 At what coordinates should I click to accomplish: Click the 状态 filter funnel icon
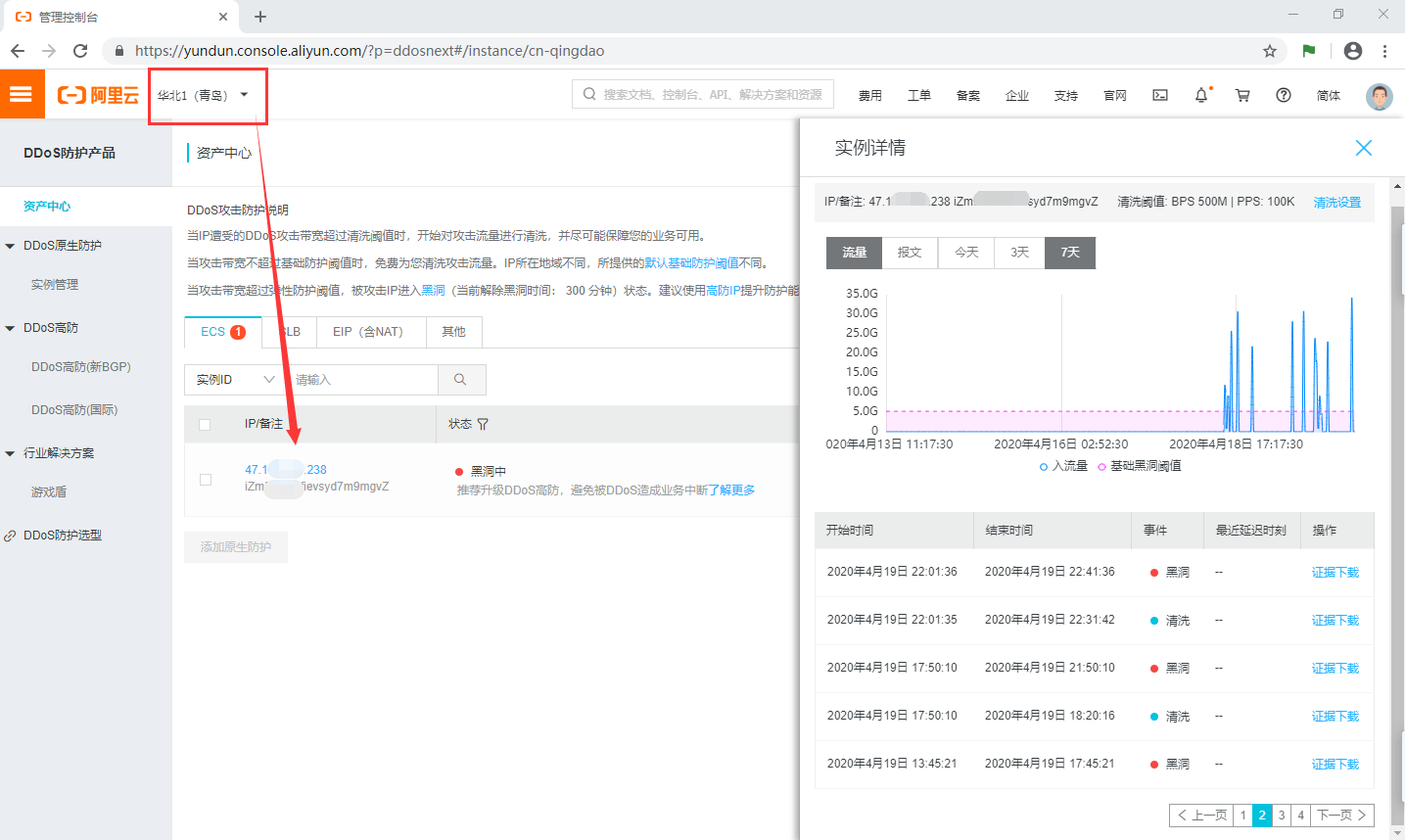click(483, 424)
